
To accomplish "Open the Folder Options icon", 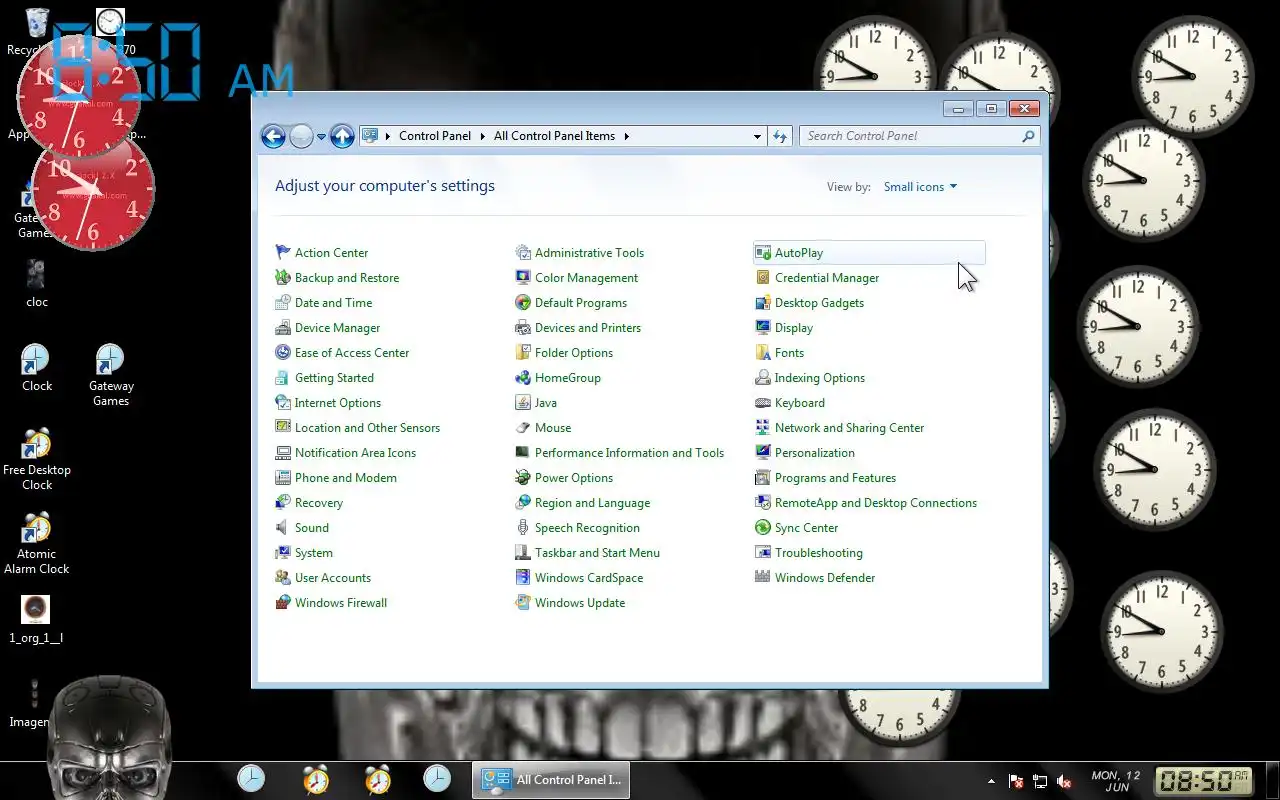I will pyautogui.click(x=523, y=353).
